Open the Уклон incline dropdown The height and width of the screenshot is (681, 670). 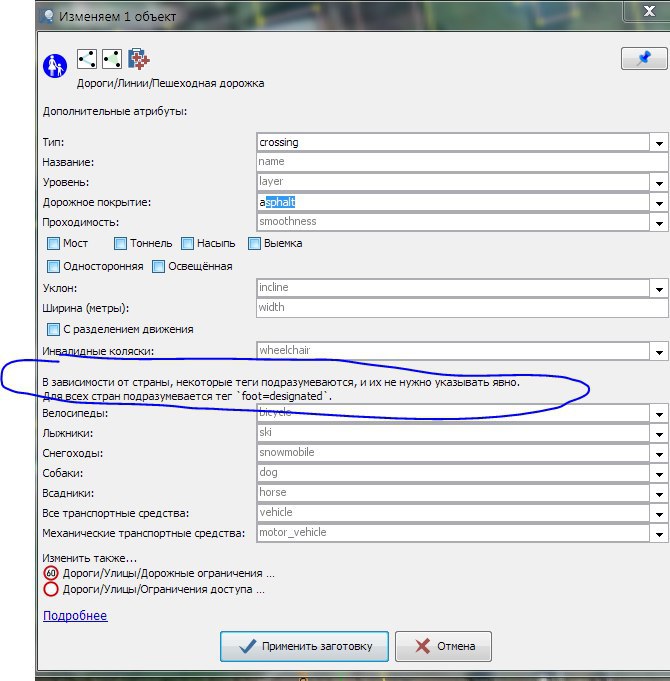pyautogui.click(x=659, y=288)
